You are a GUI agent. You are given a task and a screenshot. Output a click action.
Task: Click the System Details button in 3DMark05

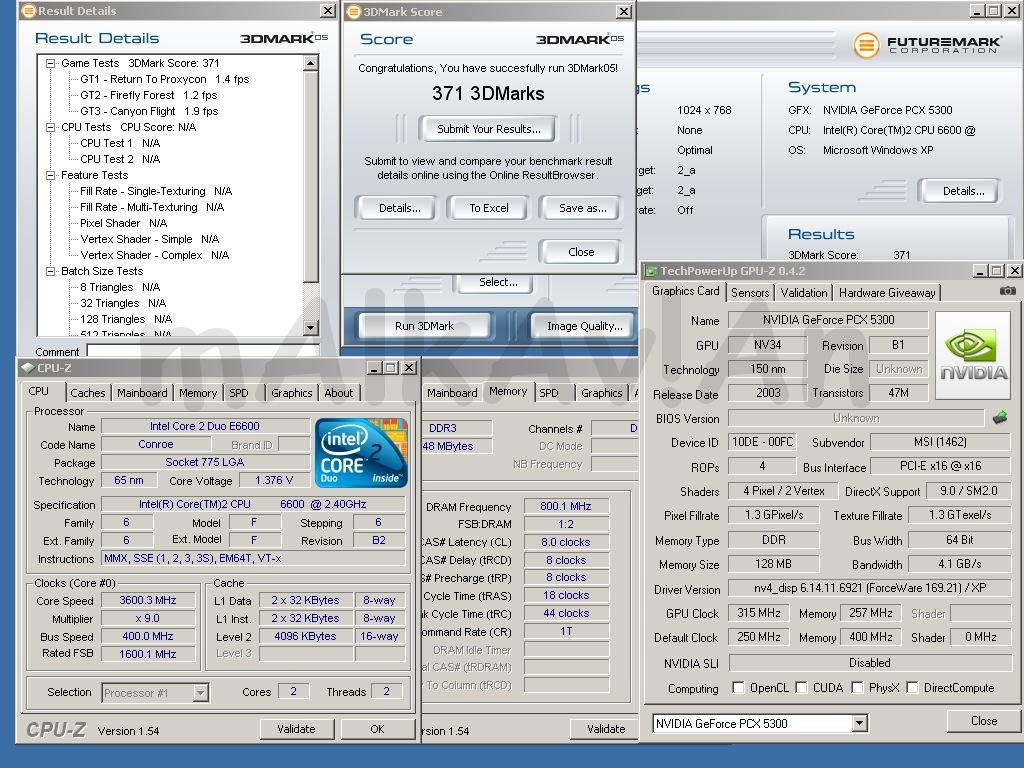click(x=963, y=191)
